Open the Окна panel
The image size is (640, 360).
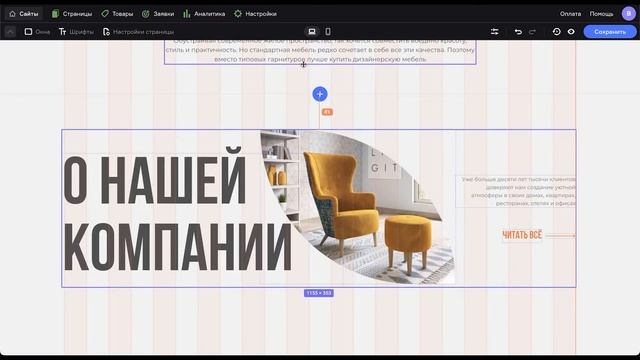tap(37, 31)
